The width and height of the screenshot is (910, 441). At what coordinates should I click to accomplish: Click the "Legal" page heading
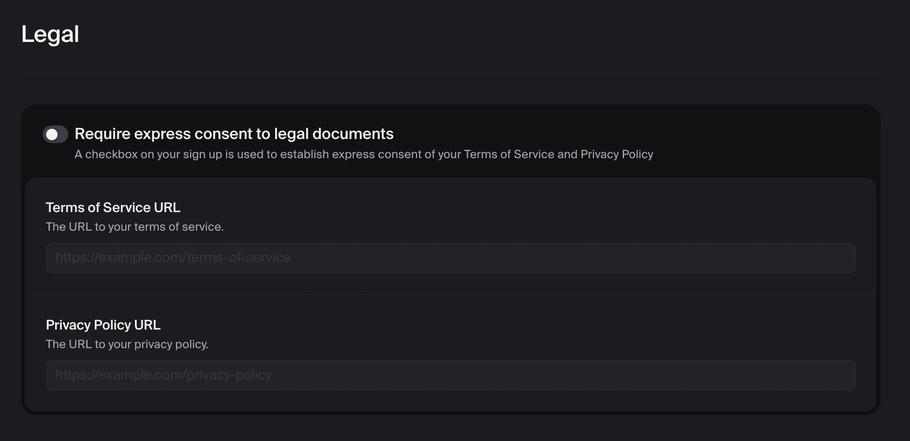(50, 34)
